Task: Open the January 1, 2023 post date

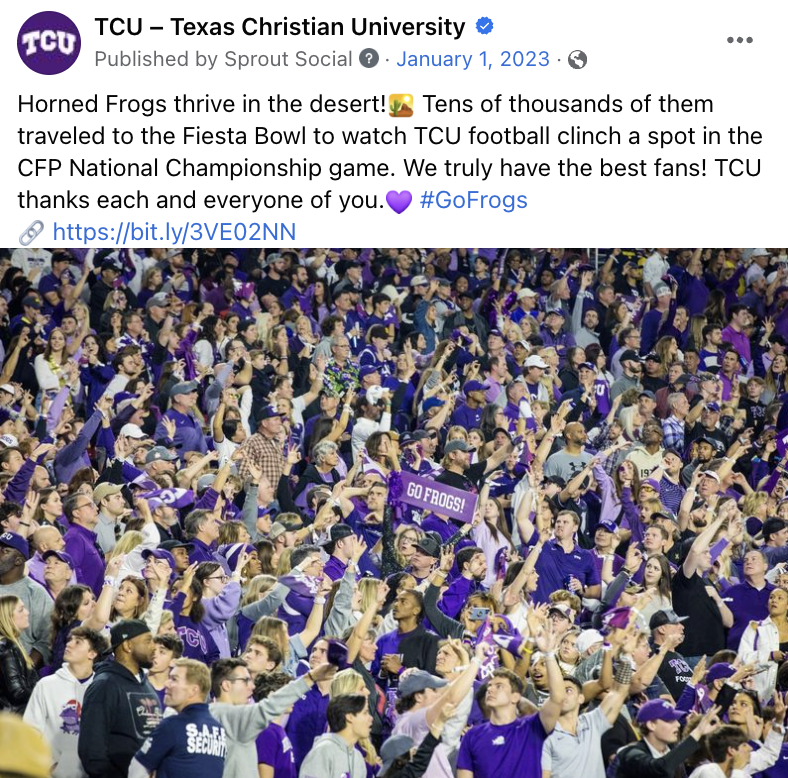Action: point(473,59)
